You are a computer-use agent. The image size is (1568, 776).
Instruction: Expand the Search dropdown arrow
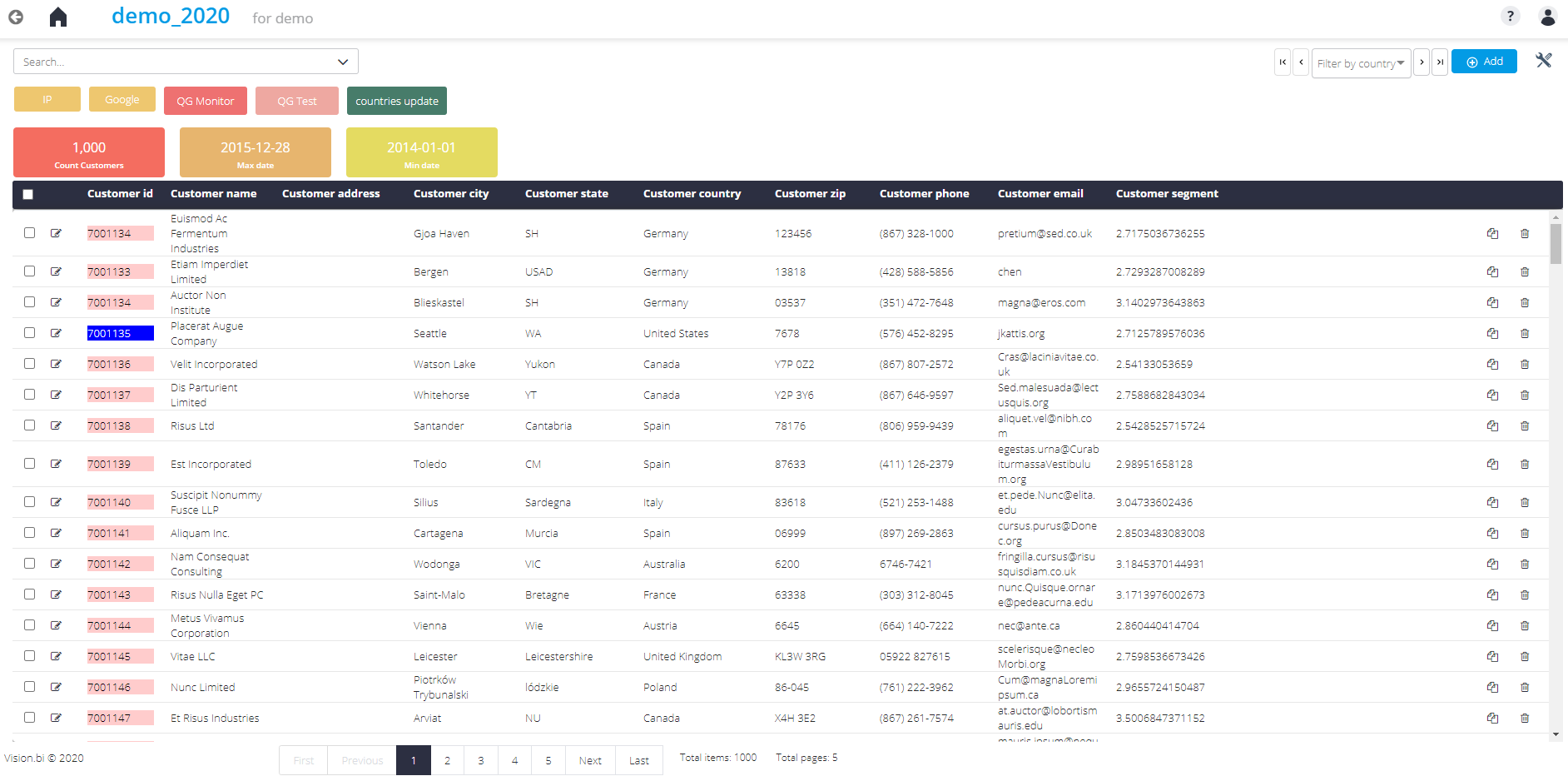[343, 62]
